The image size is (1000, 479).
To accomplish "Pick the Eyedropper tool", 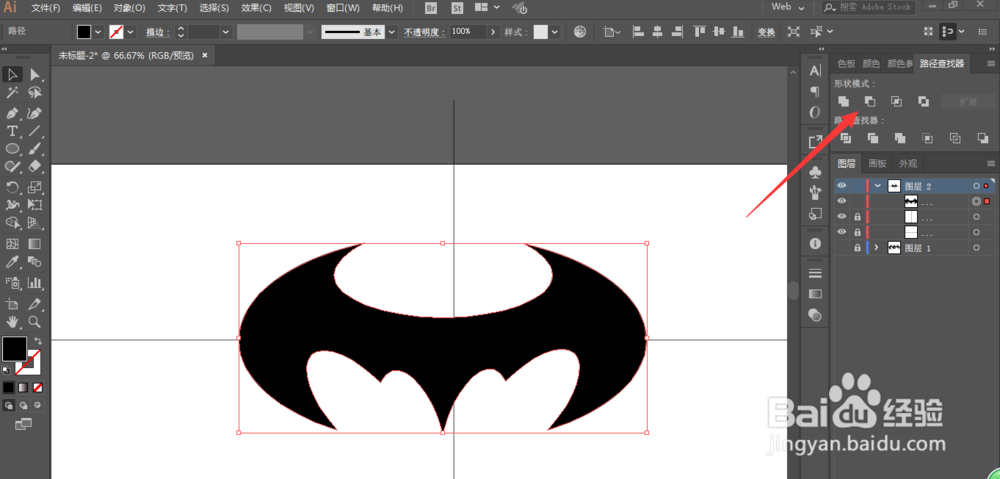I will [x=12, y=262].
